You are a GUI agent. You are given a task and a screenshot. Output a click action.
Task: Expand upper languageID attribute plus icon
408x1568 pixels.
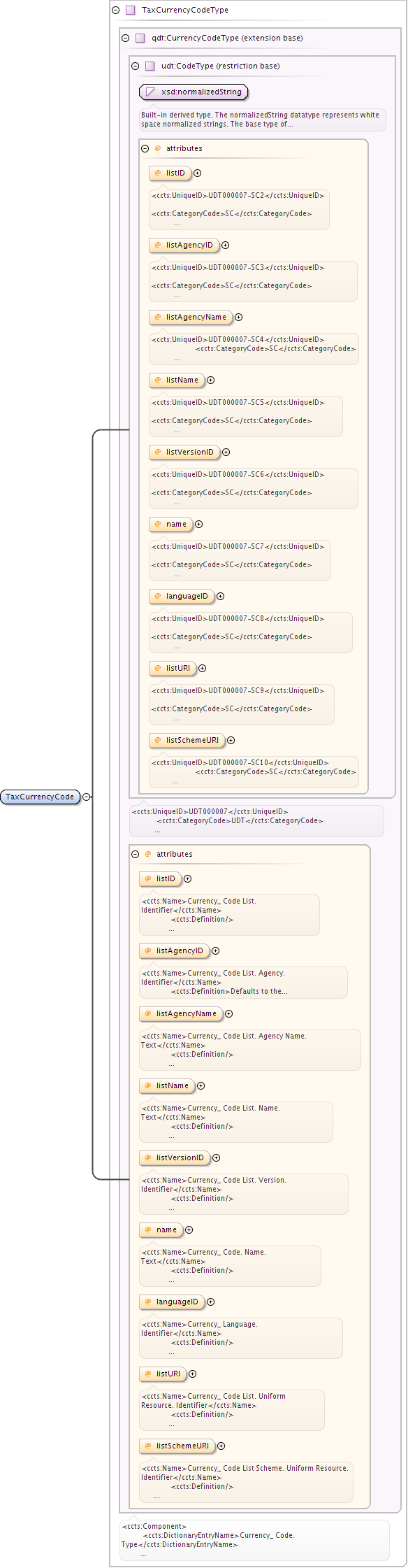[x=221, y=597]
